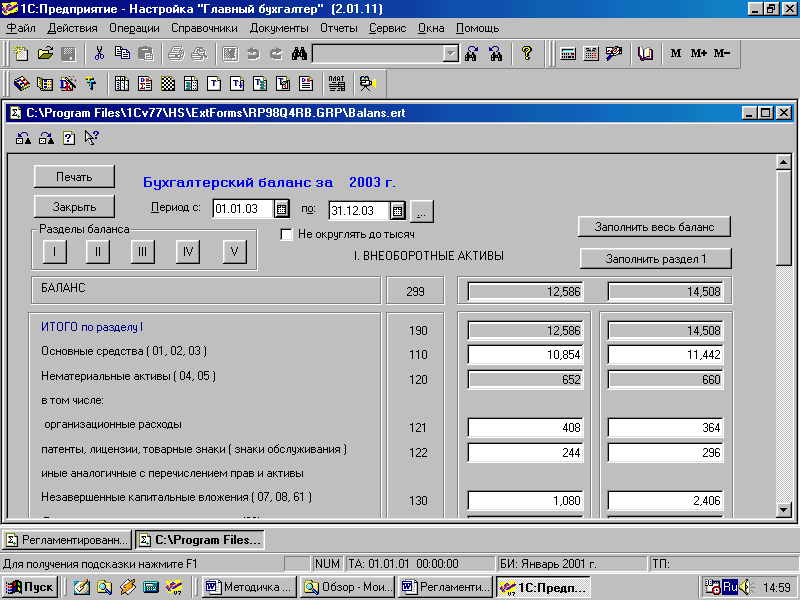The height and width of the screenshot is (600, 800).
Task: Click the Open folder icon in toolbar
Action: click(x=45, y=54)
